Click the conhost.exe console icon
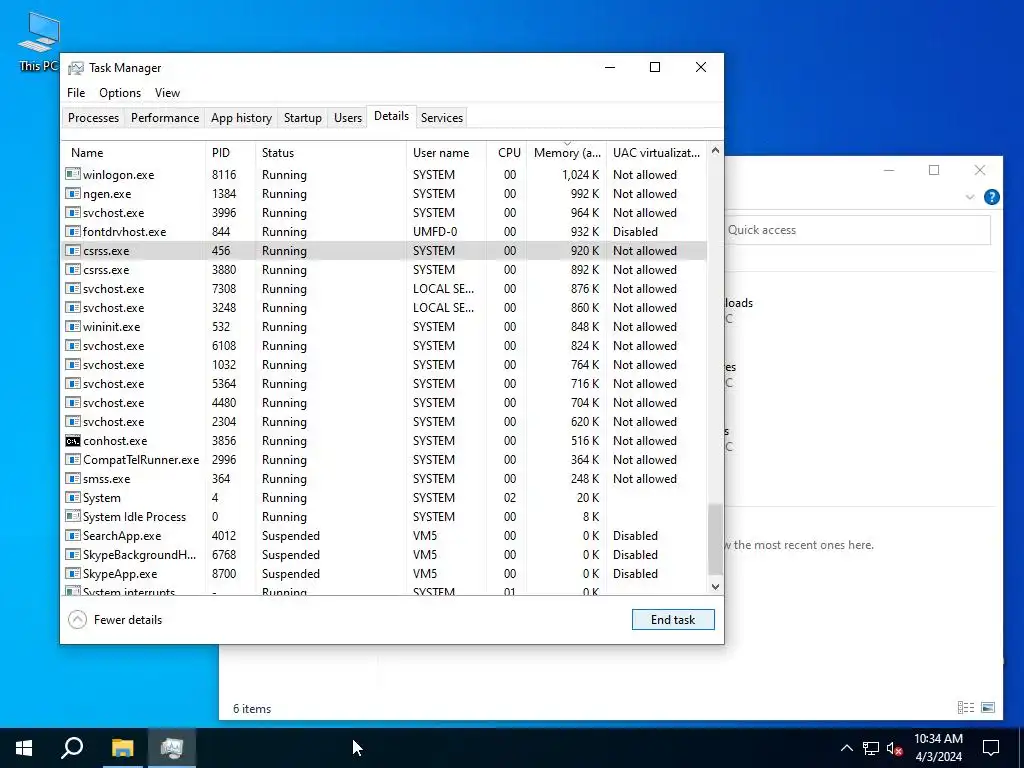The width and height of the screenshot is (1024, 768). pos(72,441)
